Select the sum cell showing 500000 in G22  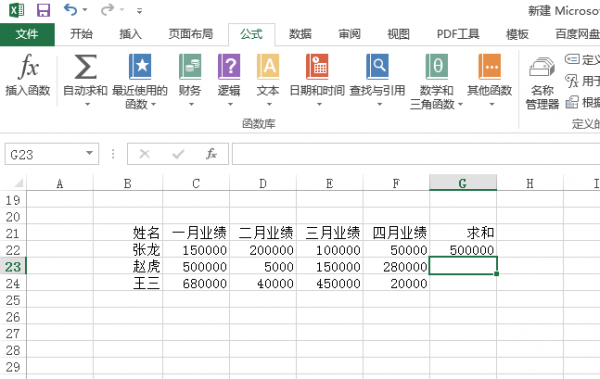point(463,250)
